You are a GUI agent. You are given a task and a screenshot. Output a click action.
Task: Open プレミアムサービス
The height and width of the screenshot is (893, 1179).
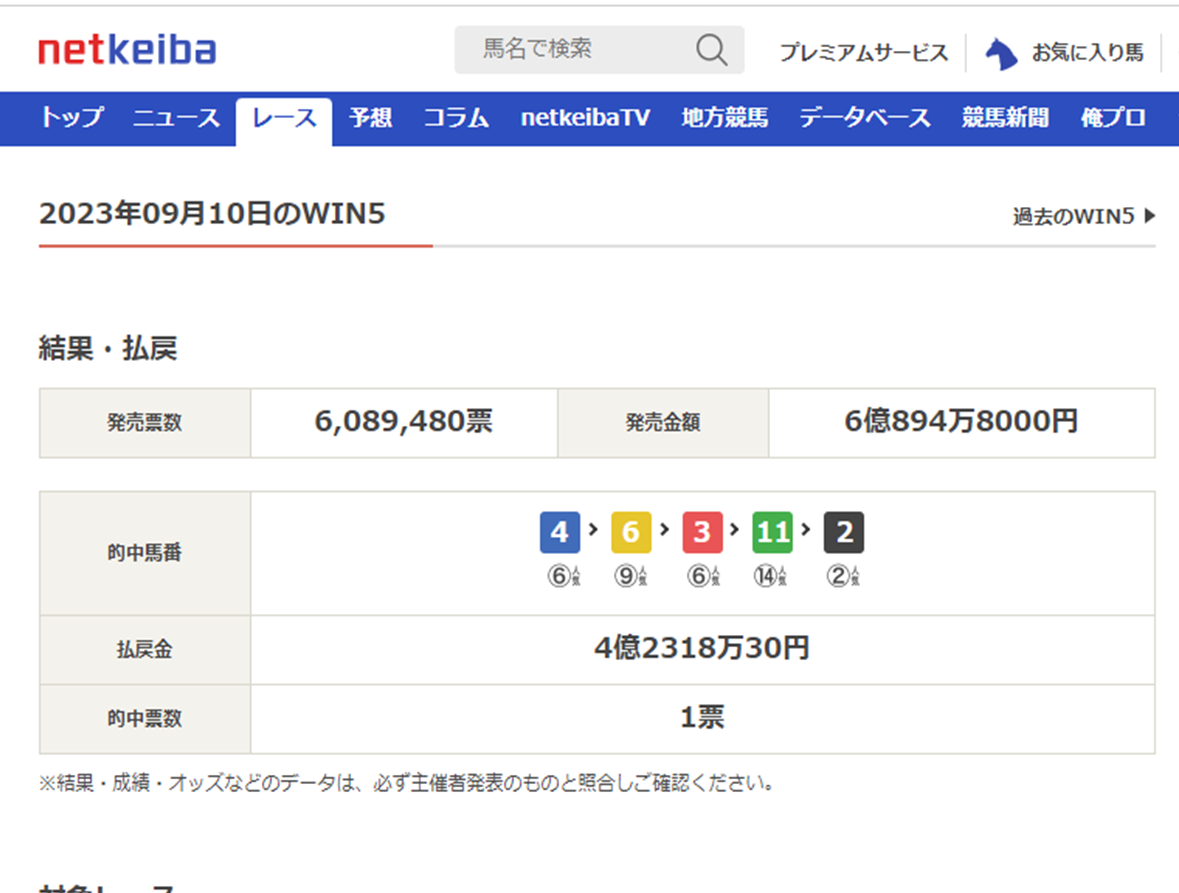[863, 52]
